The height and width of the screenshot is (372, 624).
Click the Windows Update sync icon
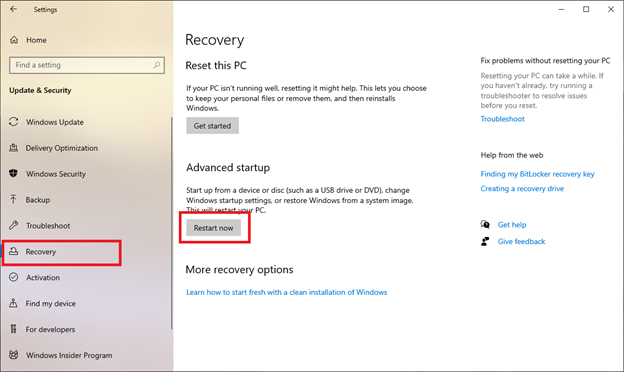pos(14,122)
